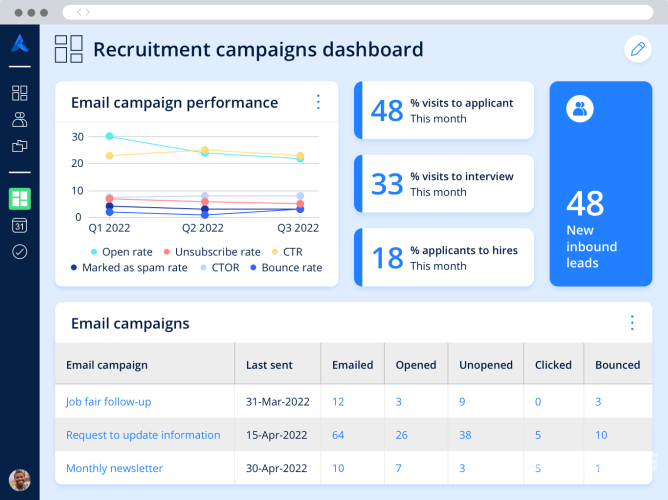Open the Email campaigns table three-dot menu

(x=632, y=323)
